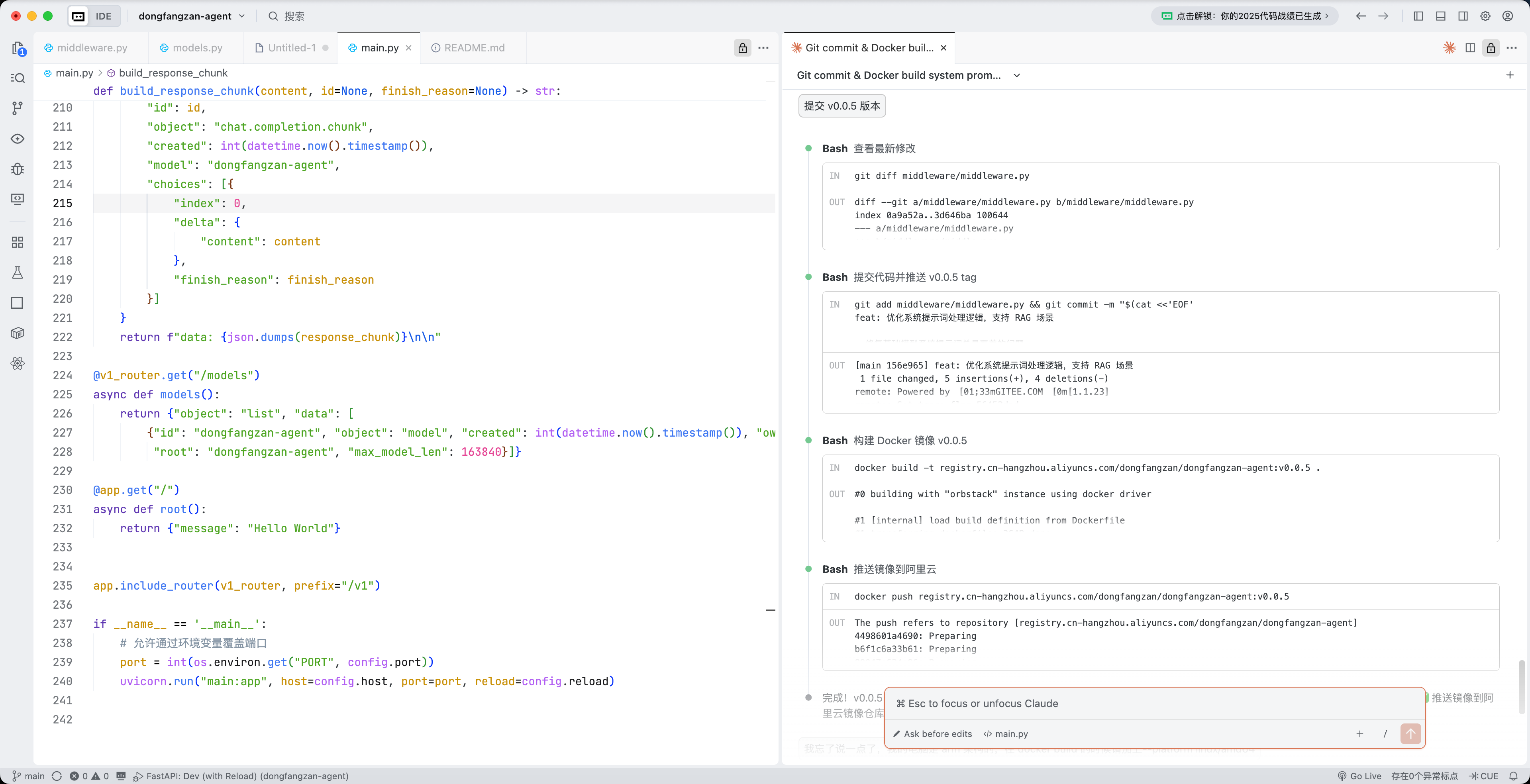The width and height of the screenshot is (1530, 784).
Task: Switch to the README.md tab
Action: point(474,47)
